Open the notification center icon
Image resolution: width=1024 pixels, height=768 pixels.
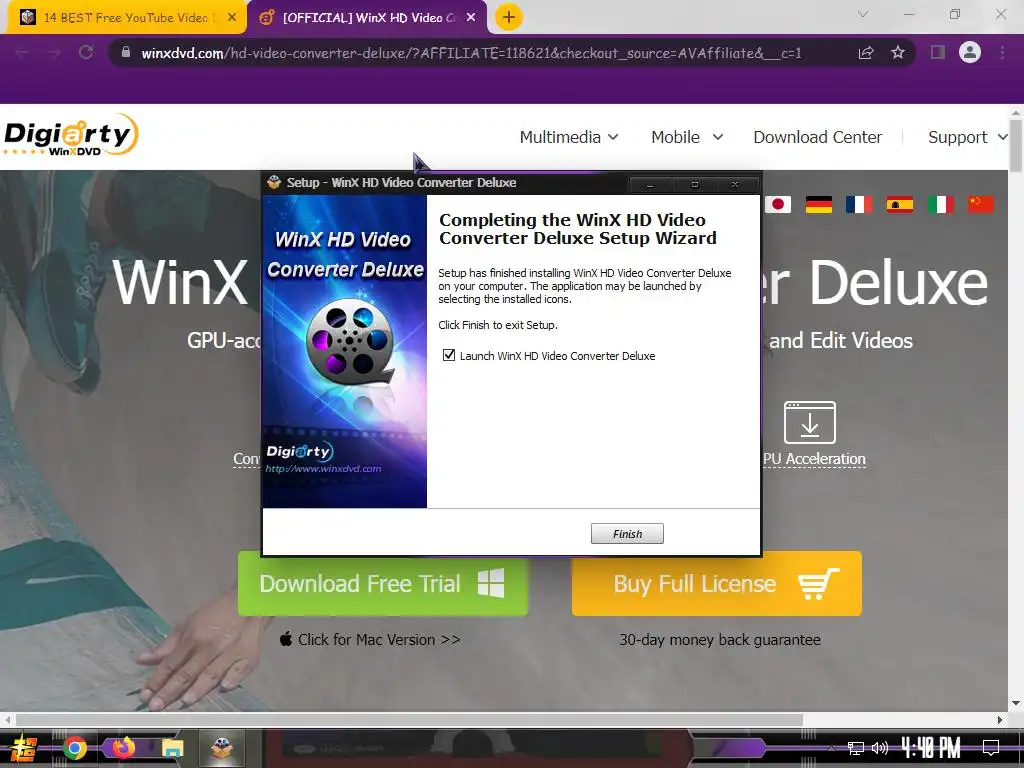991,748
